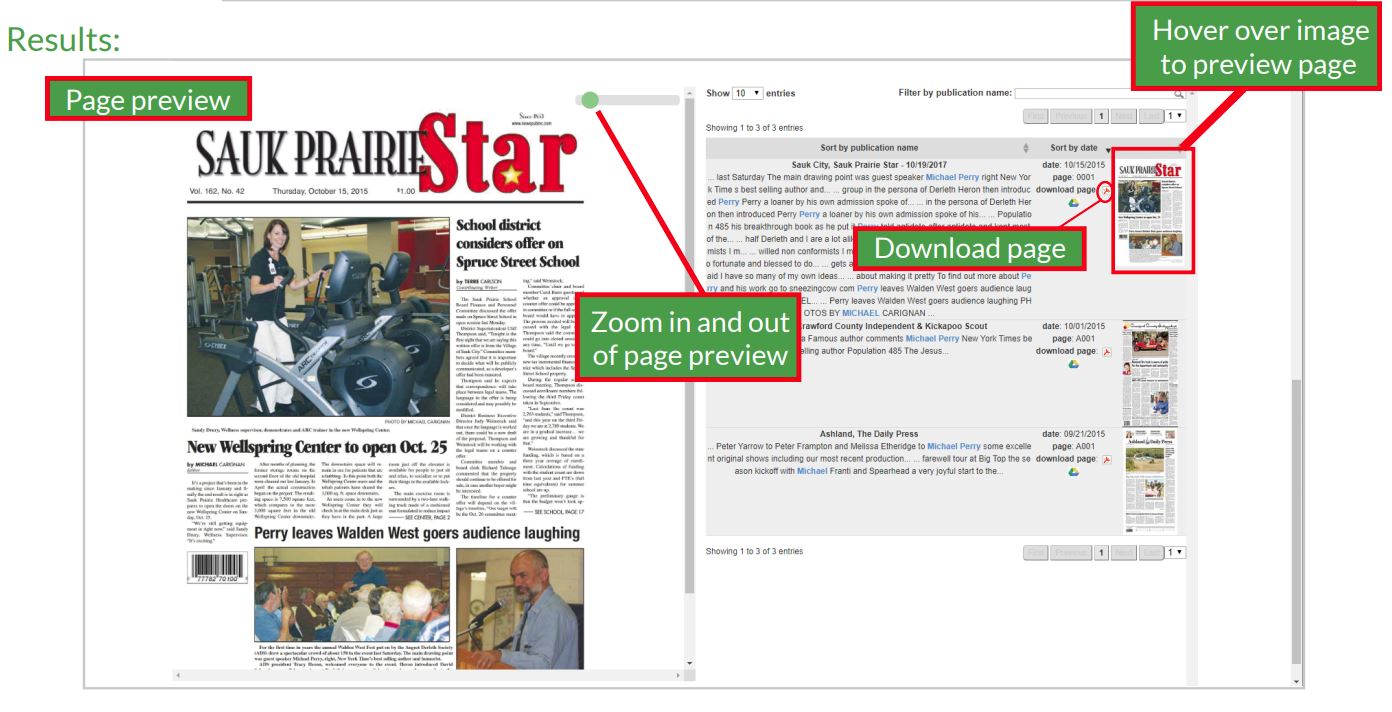The width and height of the screenshot is (1392, 712).
Task: Click 'Showing 1 to 3 of 3 entries' below table
Action: point(754,551)
